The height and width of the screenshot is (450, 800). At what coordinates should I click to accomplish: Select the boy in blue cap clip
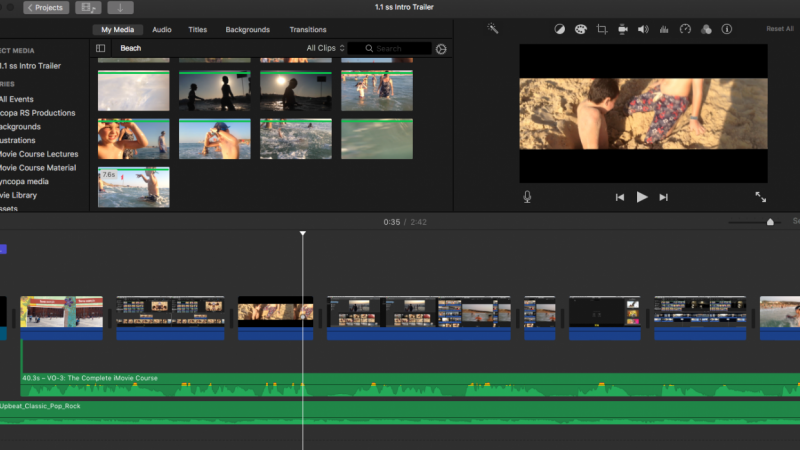(215, 139)
